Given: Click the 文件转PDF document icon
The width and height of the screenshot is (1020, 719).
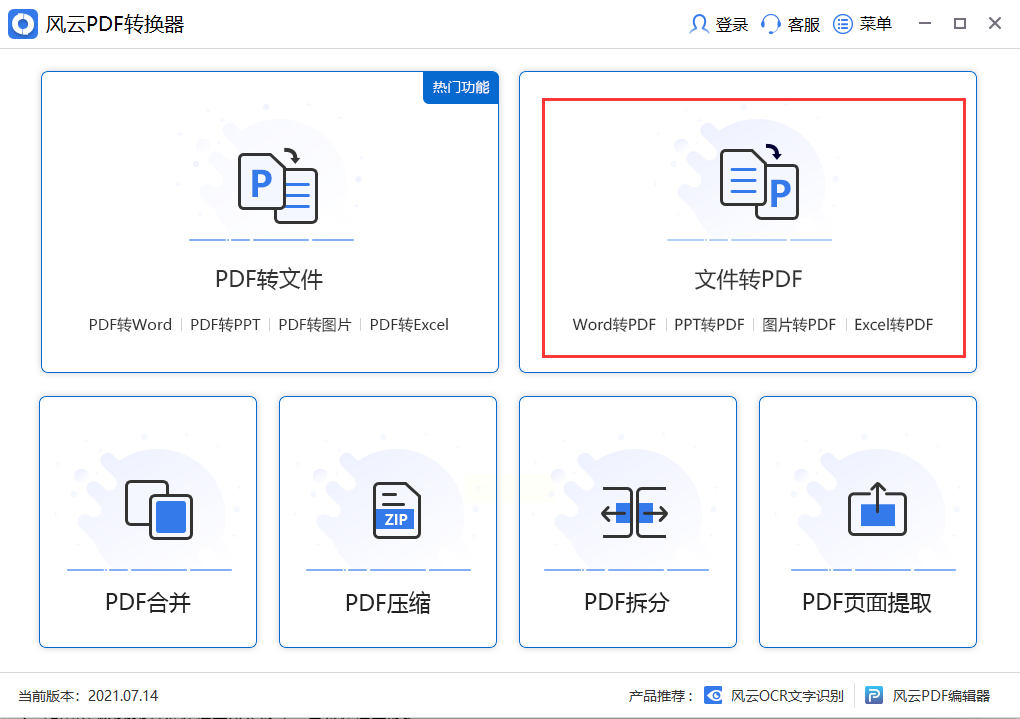Looking at the screenshot, I should point(759,182).
